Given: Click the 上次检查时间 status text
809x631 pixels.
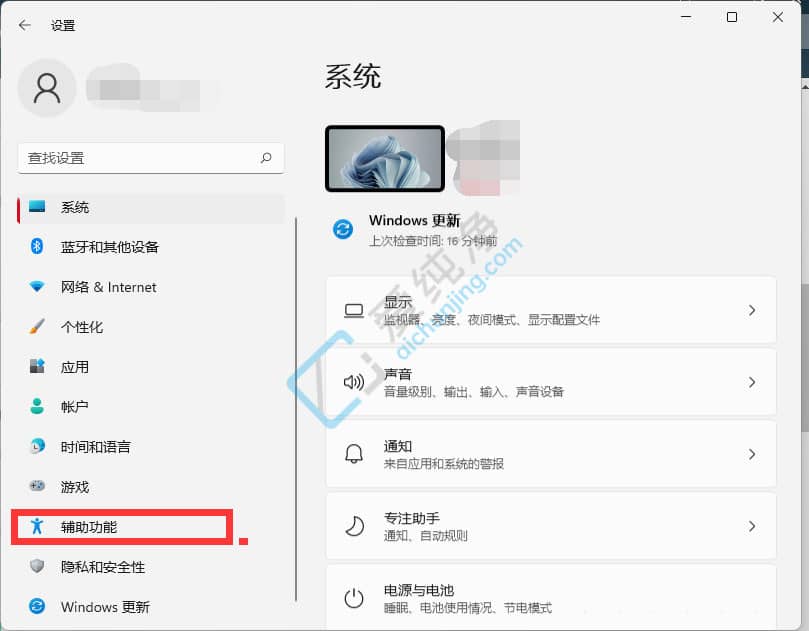Looking at the screenshot, I should point(433,241).
